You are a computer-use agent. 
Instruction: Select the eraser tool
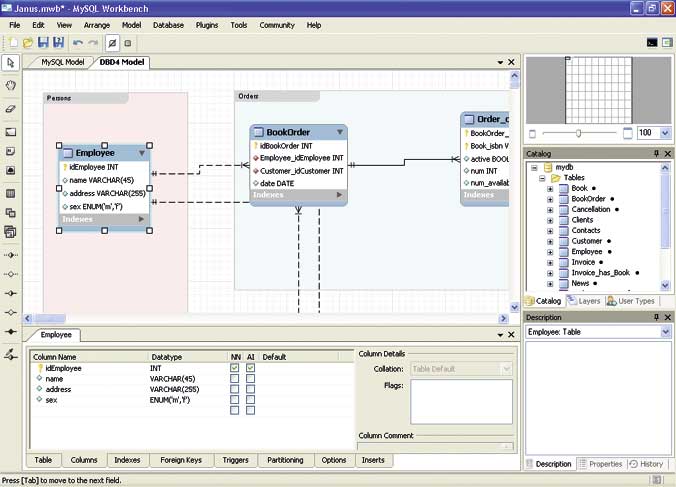(x=10, y=109)
